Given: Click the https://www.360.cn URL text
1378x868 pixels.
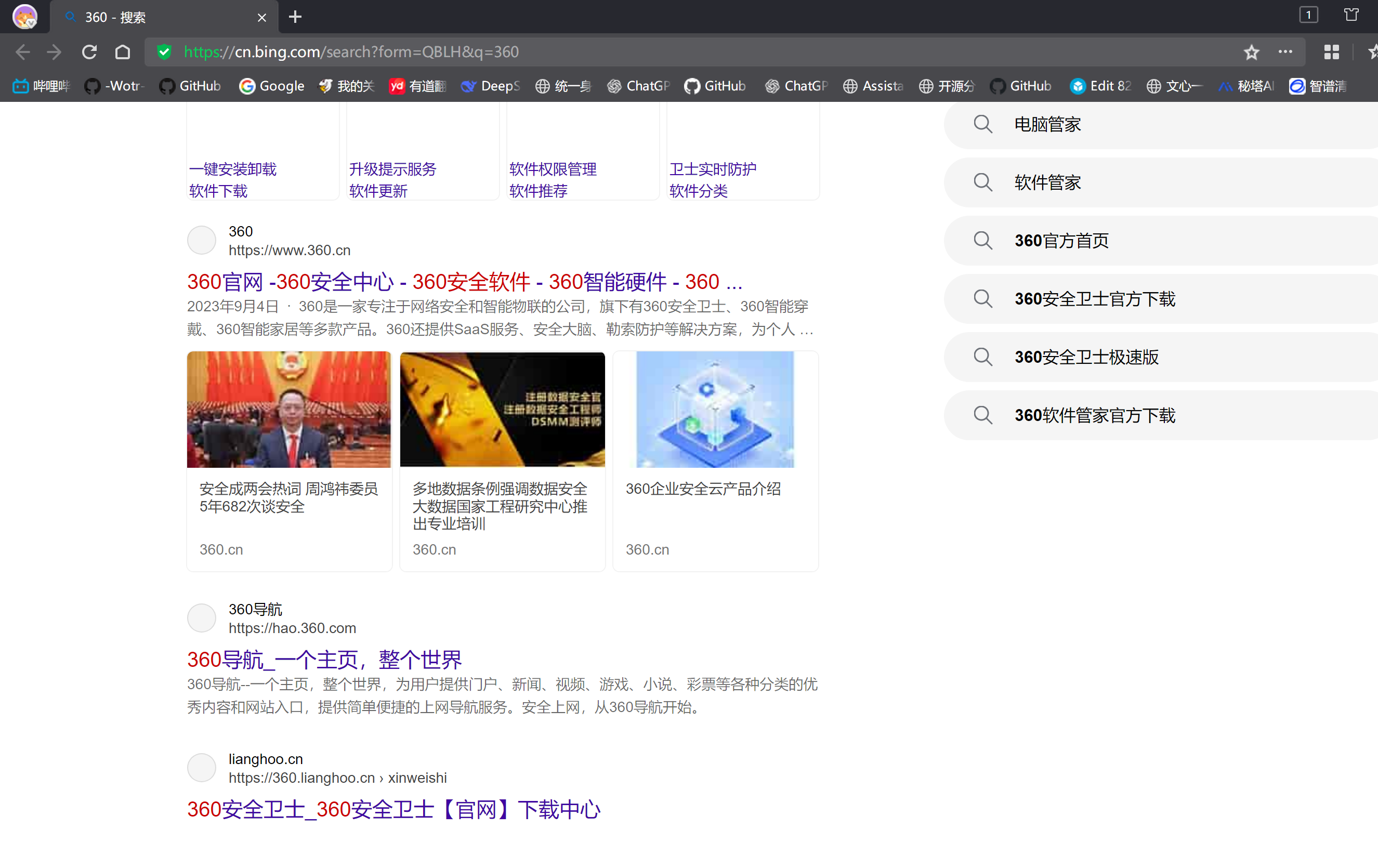Looking at the screenshot, I should point(290,251).
